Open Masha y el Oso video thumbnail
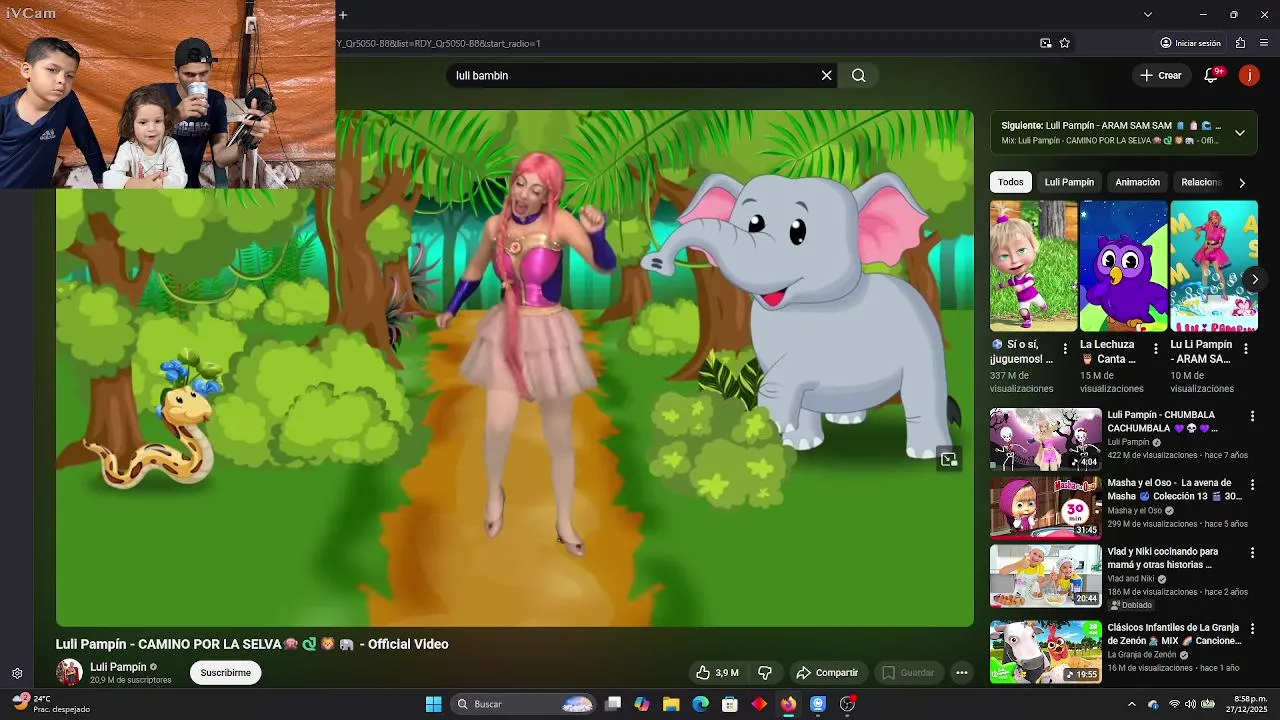The image size is (1280, 720). [x=1045, y=507]
